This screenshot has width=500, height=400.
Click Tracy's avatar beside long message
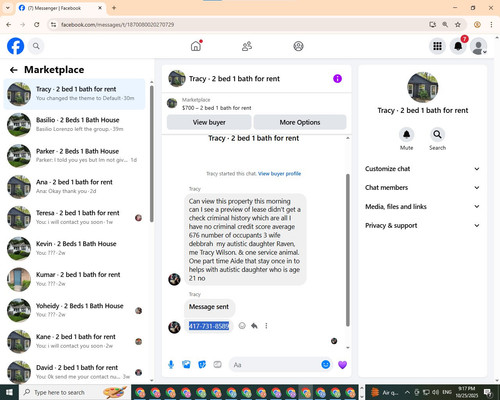(174, 279)
